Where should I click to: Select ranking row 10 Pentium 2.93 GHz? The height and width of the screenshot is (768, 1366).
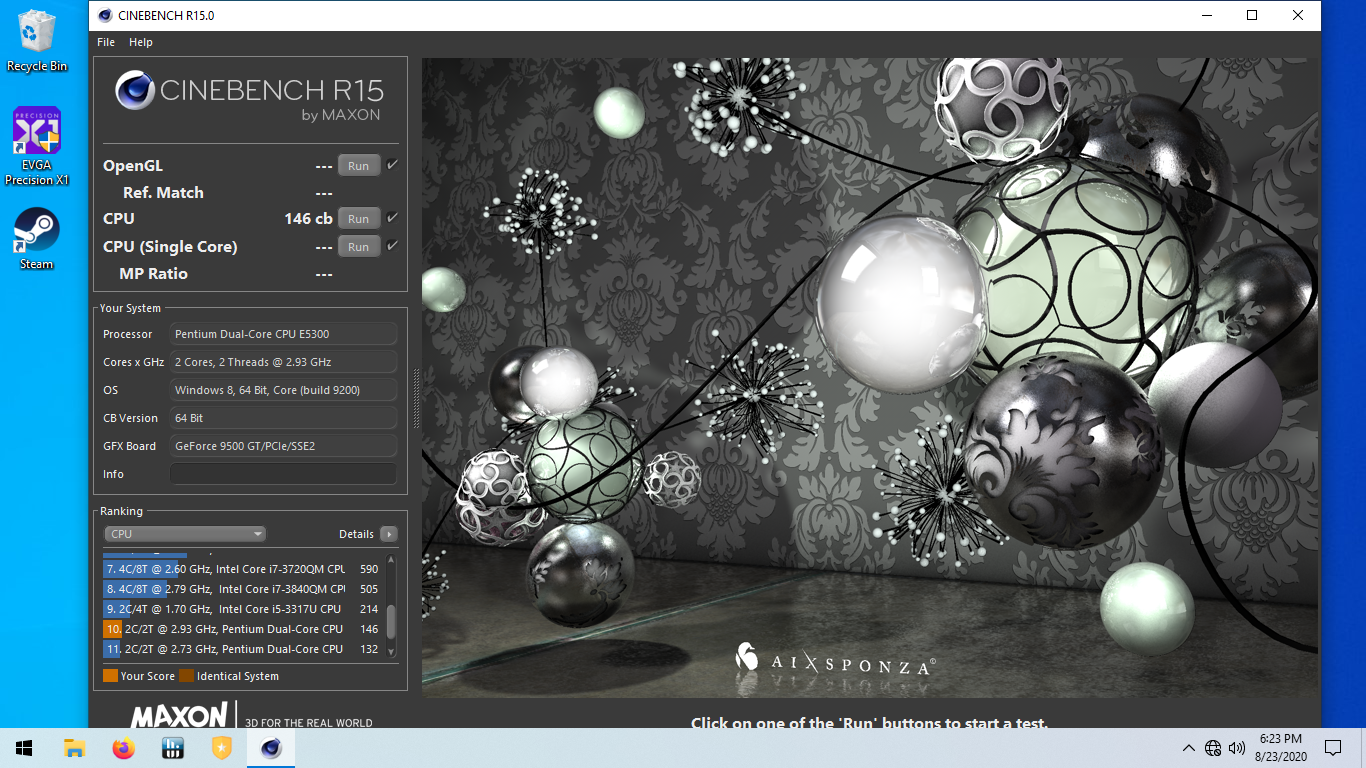coord(242,629)
